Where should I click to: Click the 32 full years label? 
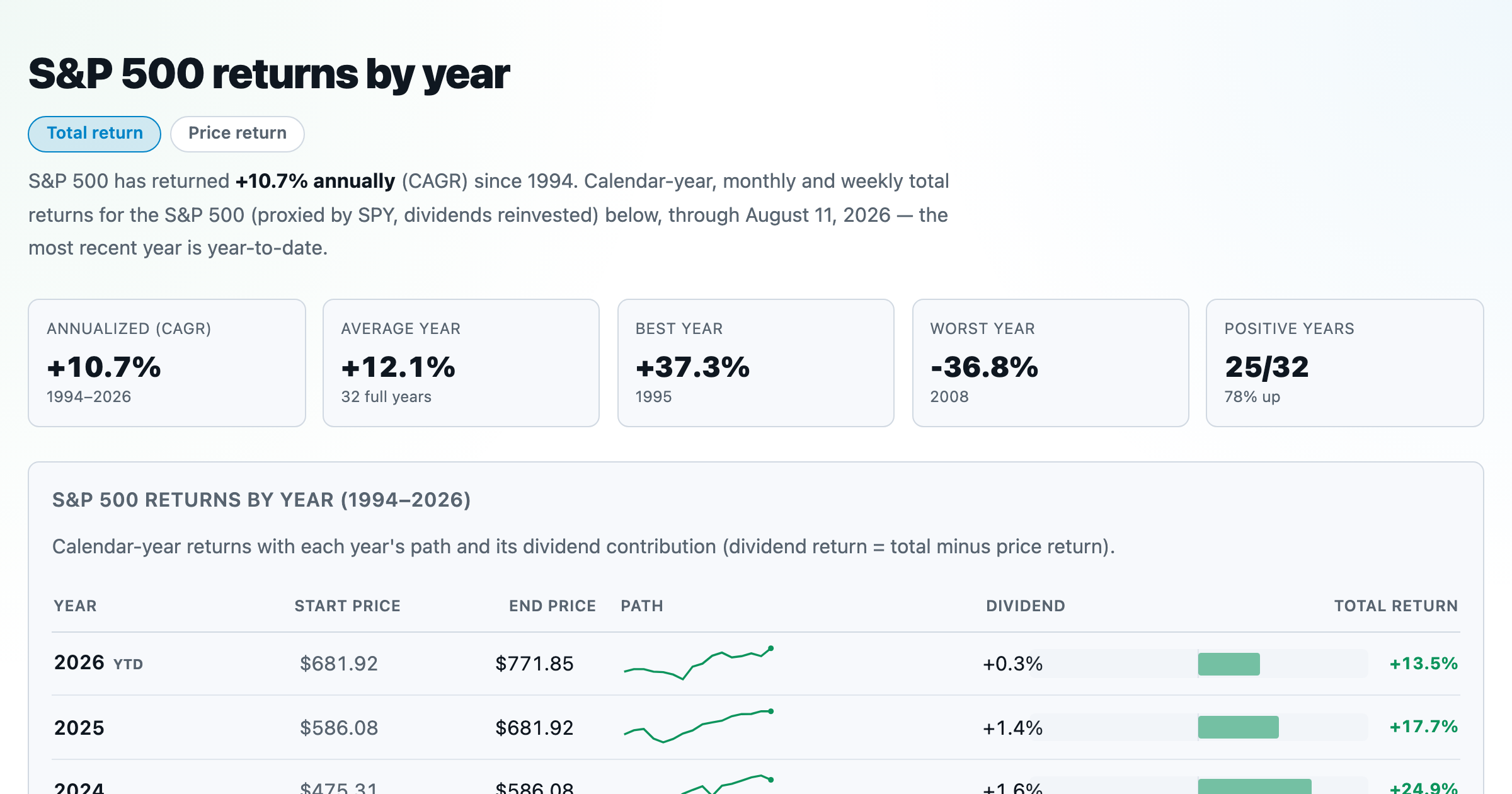(386, 397)
